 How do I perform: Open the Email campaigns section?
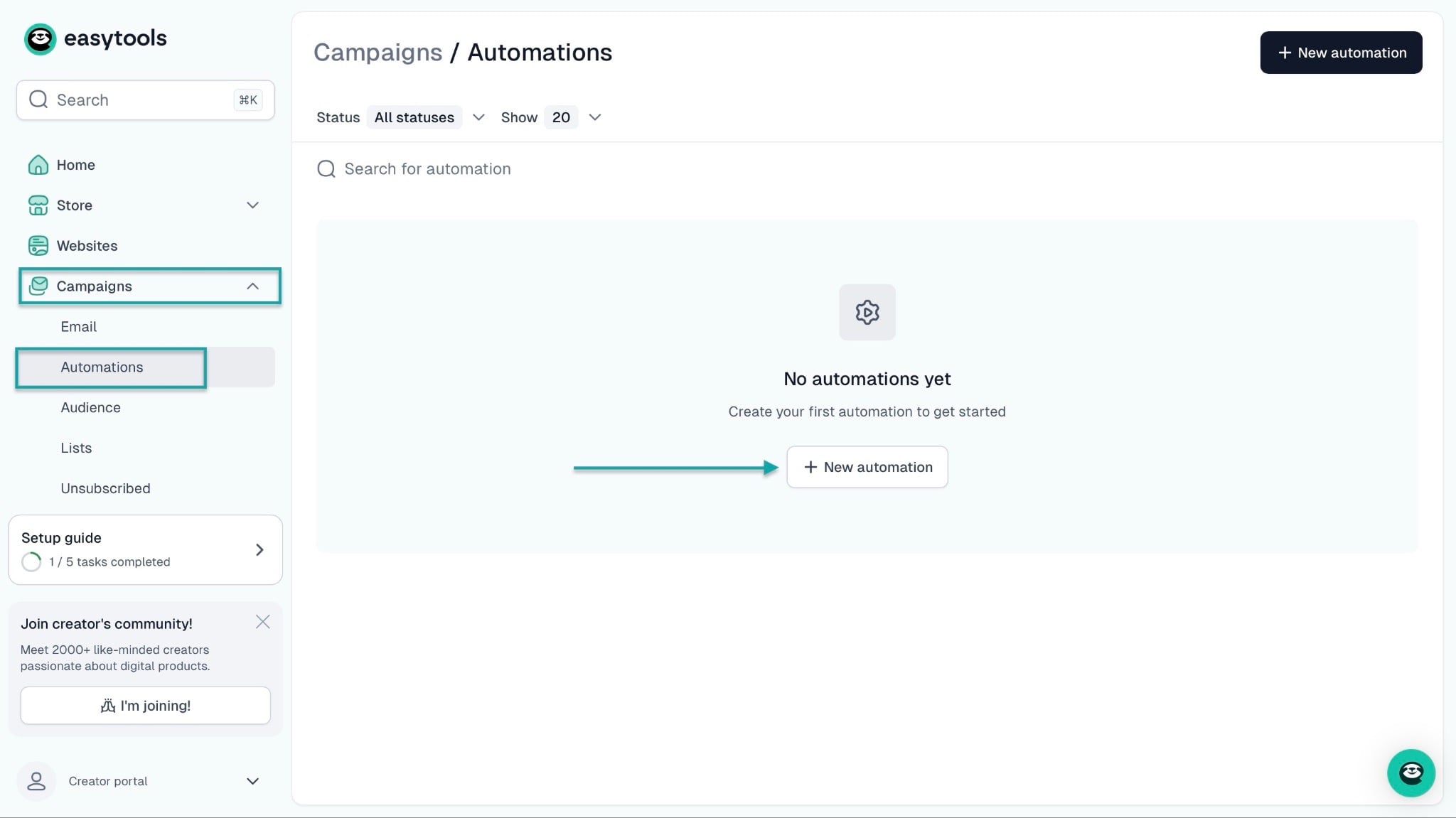(145, 327)
